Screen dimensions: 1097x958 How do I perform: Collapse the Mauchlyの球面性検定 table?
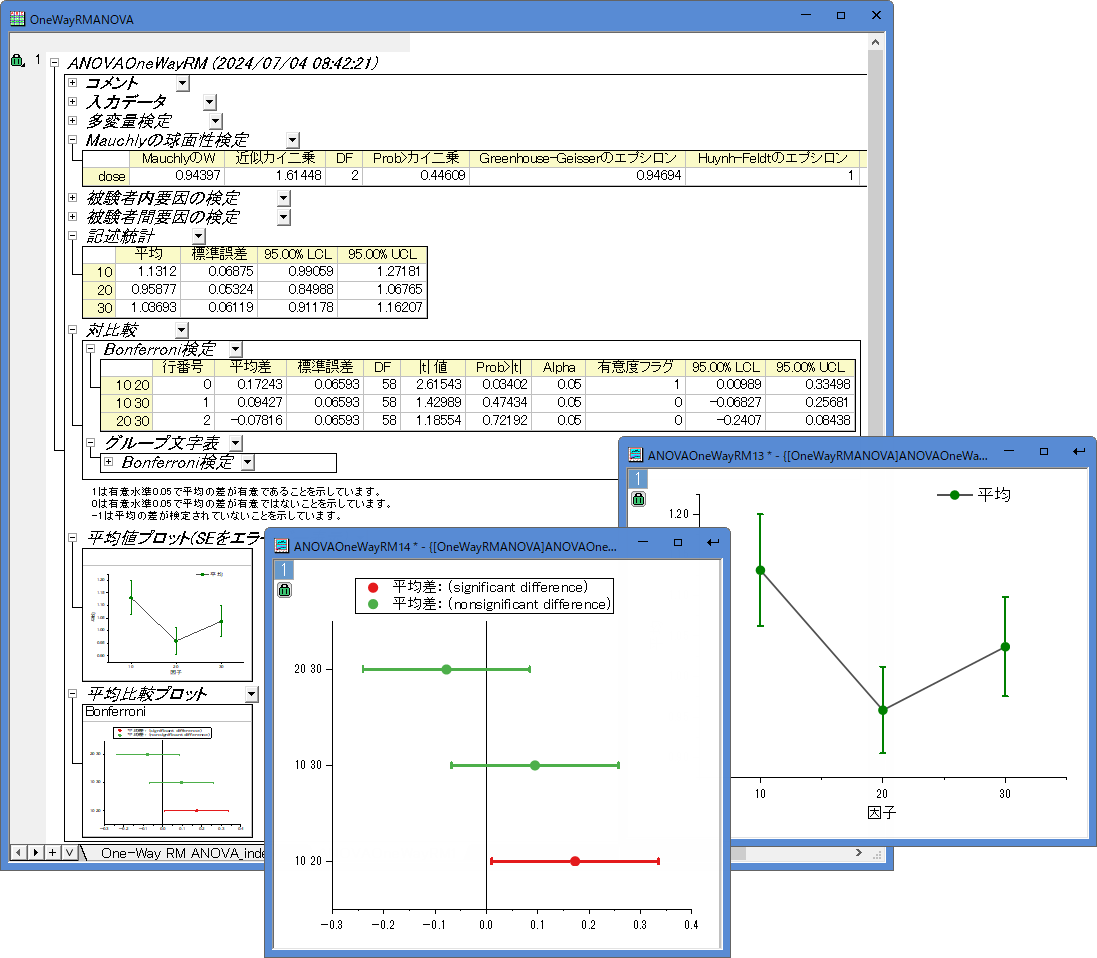pyautogui.click(x=72, y=141)
